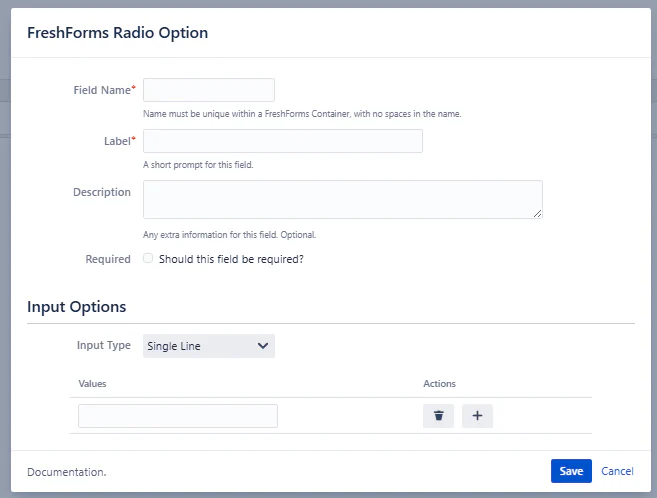Screen dimensions: 657x498
Task: Select the Description text area
Action: [x=342, y=199]
